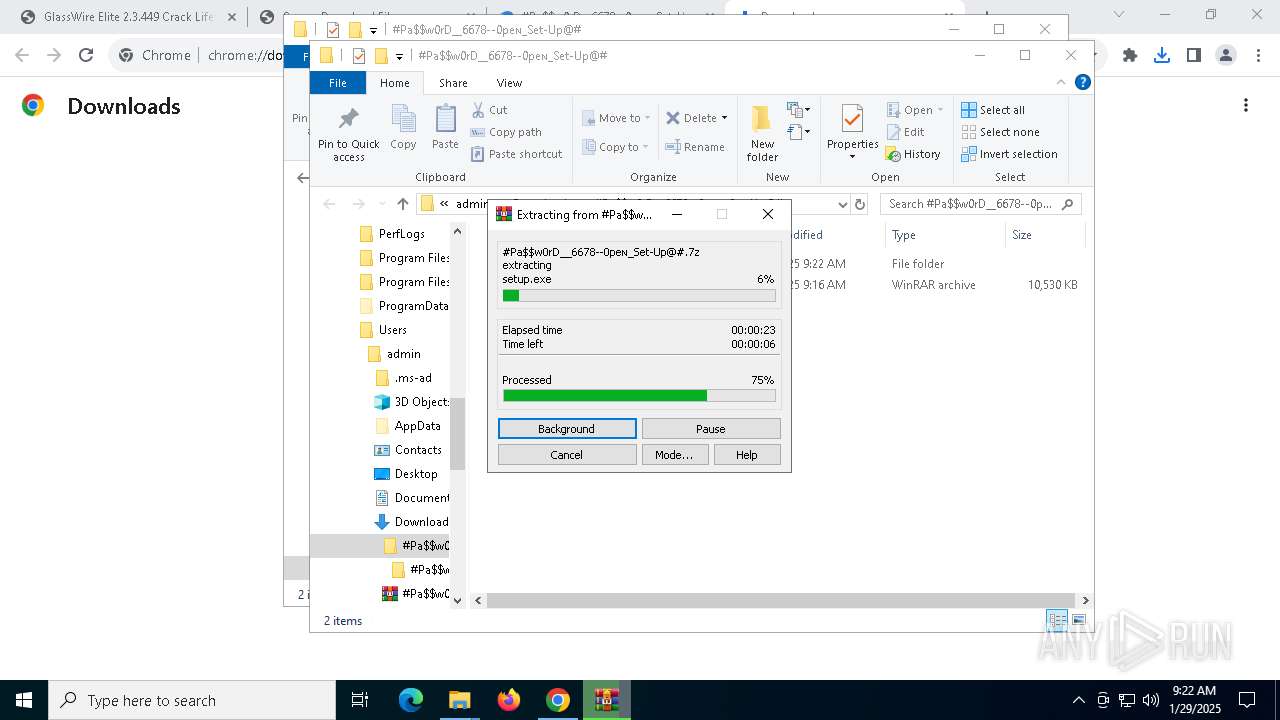Pause the WinRAR extraction
This screenshot has height=720, width=1280.
click(711, 428)
